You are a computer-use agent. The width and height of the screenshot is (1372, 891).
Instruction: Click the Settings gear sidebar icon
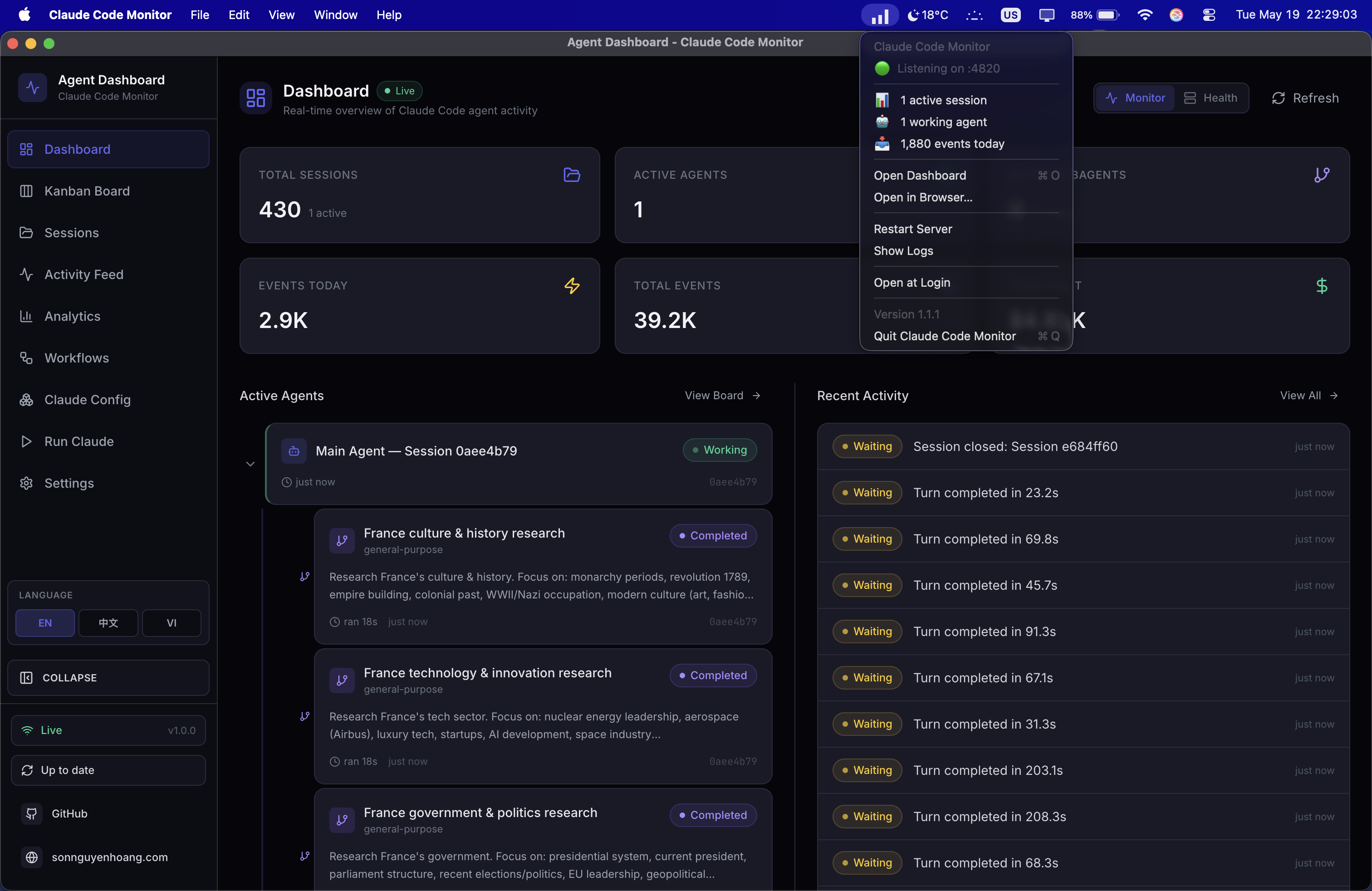[x=26, y=484]
